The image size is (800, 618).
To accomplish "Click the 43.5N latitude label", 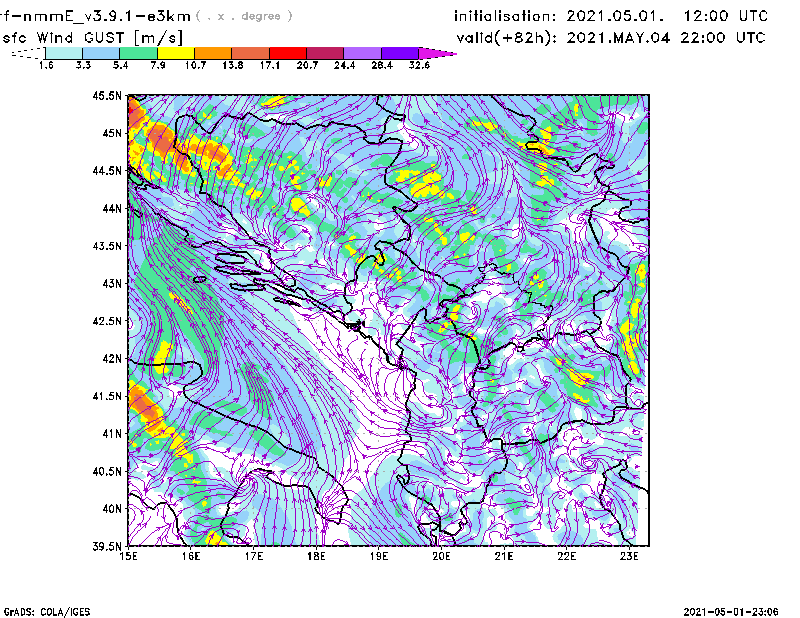I will (107, 246).
